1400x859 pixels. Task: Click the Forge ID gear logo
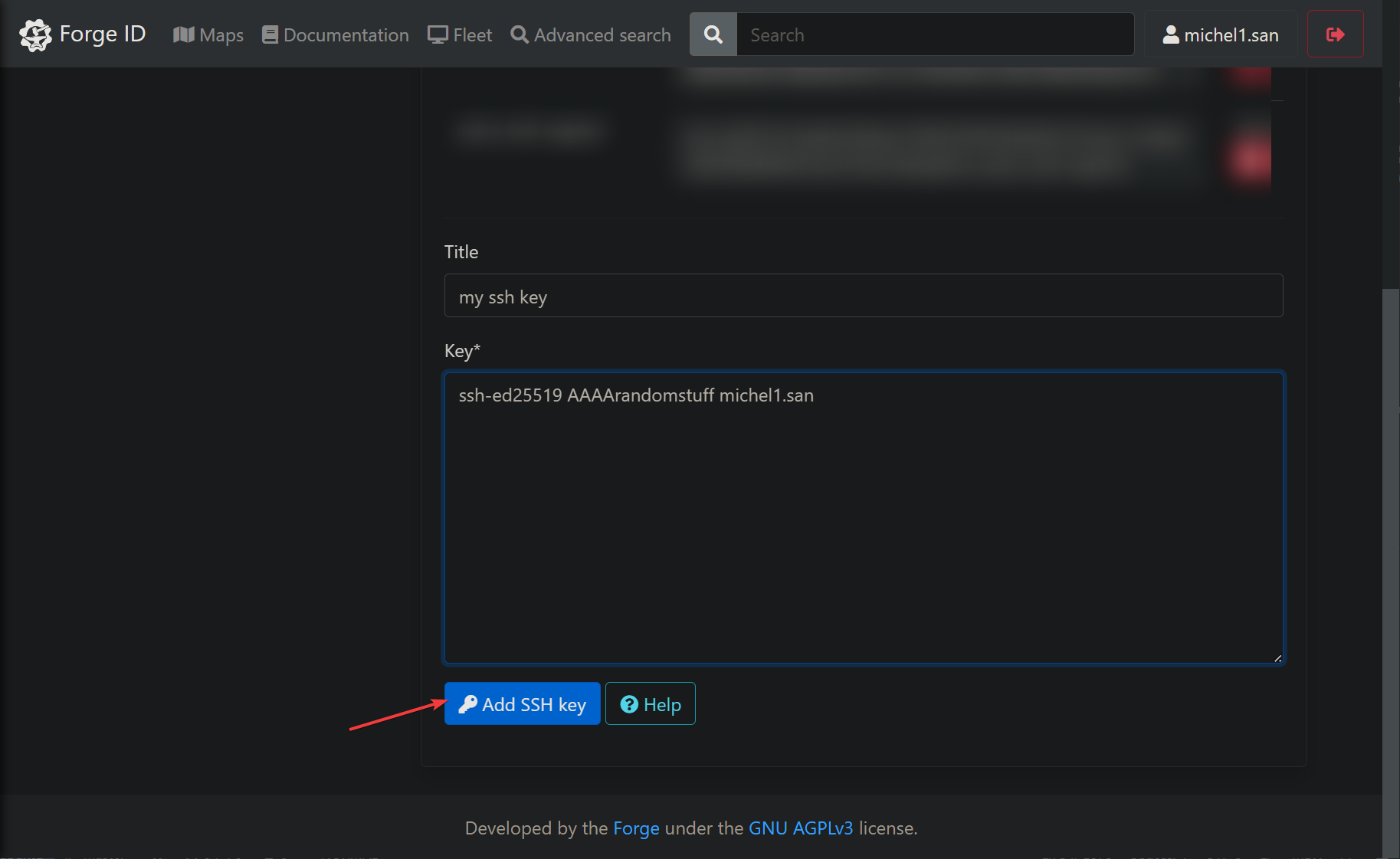(x=34, y=34)
